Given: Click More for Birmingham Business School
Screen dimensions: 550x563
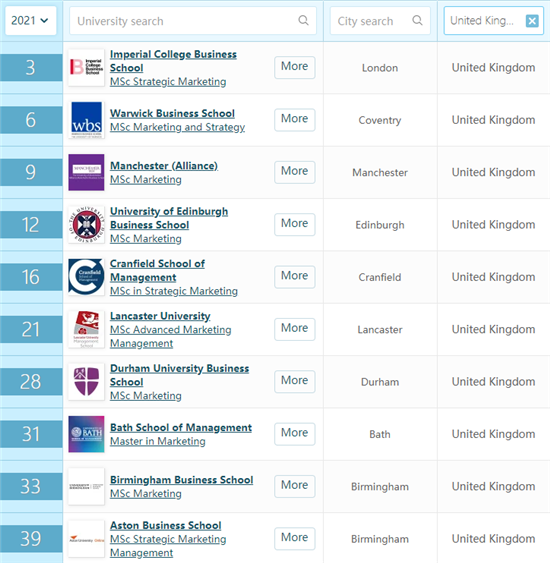Looking at the screenshot, I should coord(295,486).
